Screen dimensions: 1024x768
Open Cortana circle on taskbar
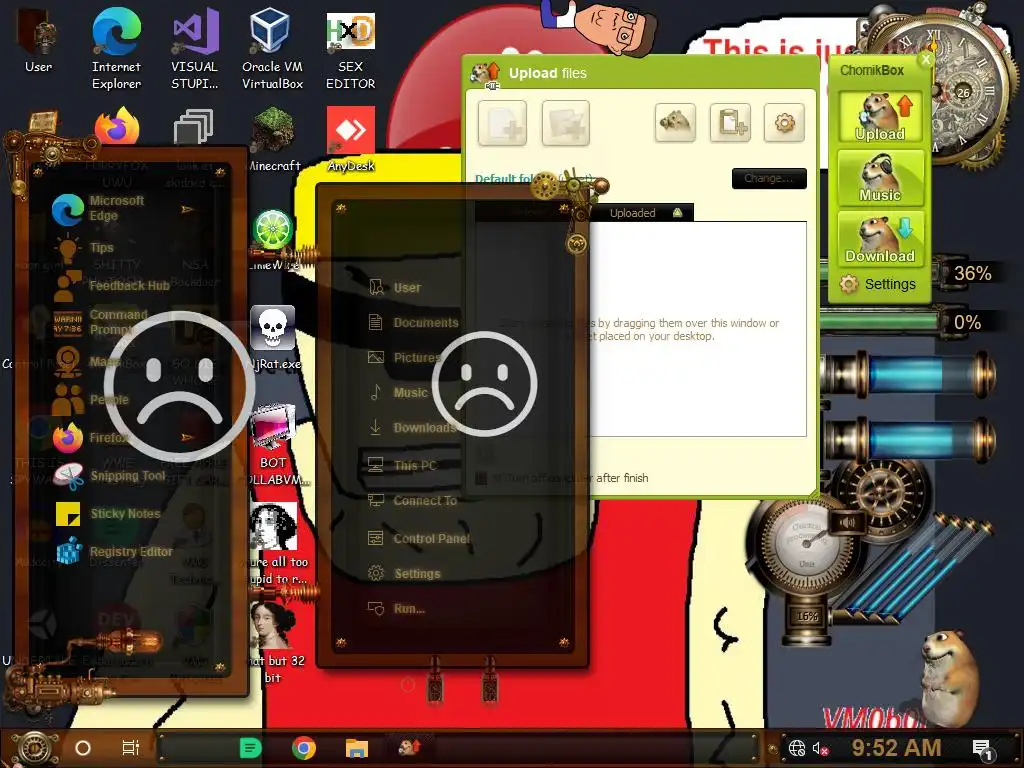(x=83, y=748)
